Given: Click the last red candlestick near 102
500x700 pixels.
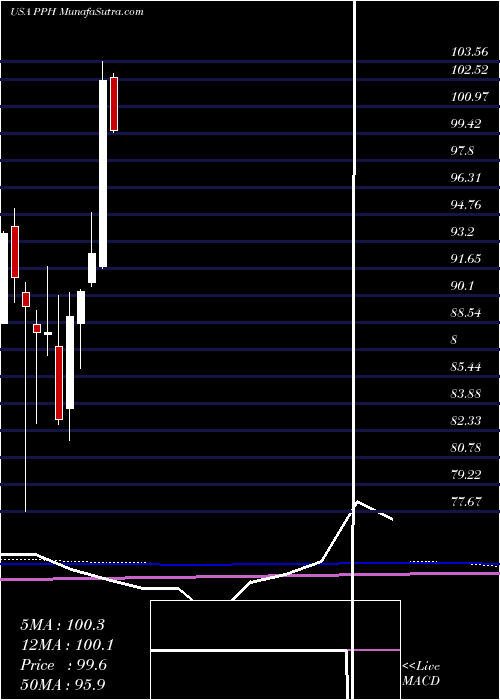Looking at the screenshot, I should (x=114, y=104).
